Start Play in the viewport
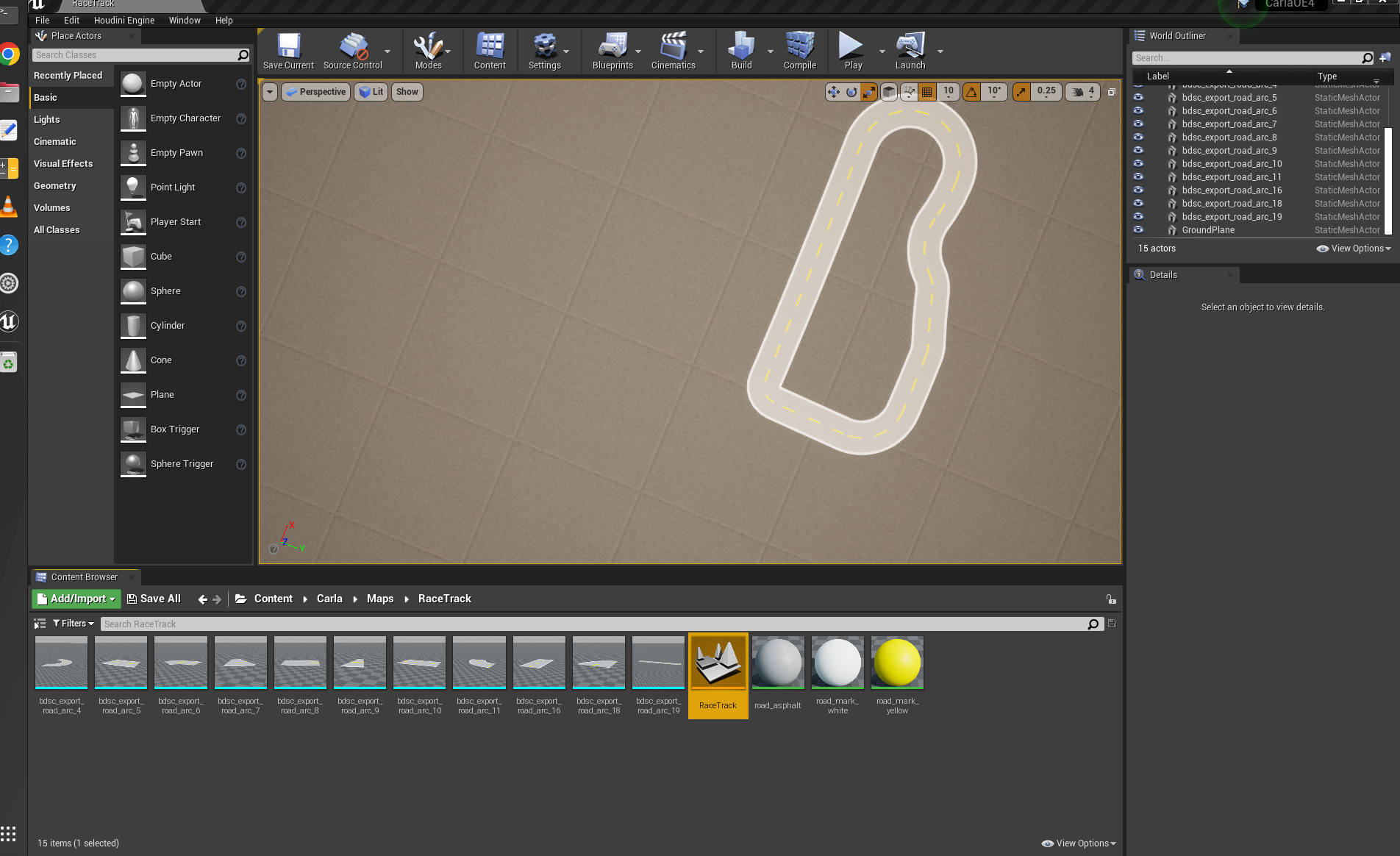 pyautogui.click(x=853, y=51)
